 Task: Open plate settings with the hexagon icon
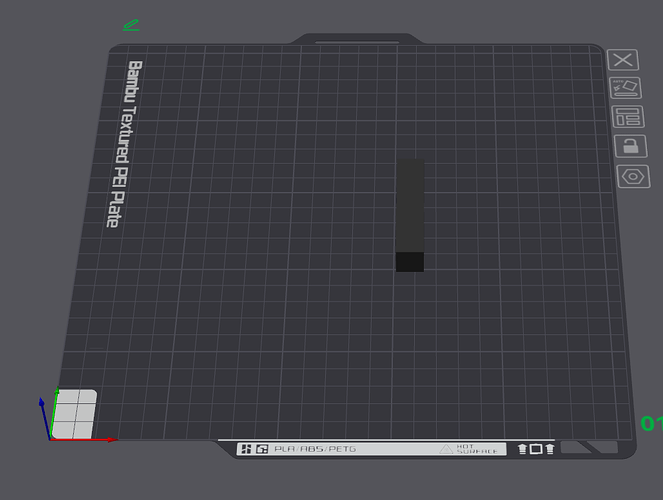tap(632, 176)
